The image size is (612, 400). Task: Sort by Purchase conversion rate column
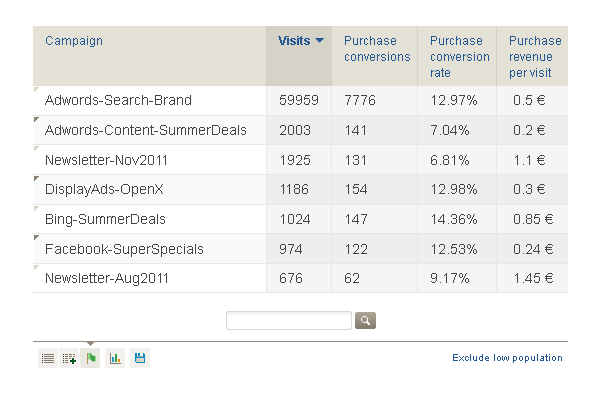(459, 56)
